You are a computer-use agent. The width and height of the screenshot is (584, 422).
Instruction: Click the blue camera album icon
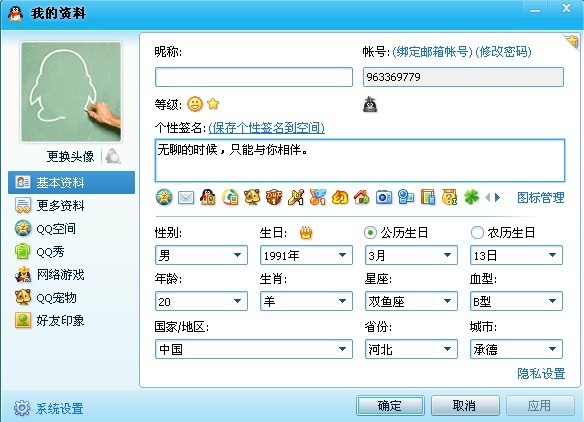click(x=384, y=197)
